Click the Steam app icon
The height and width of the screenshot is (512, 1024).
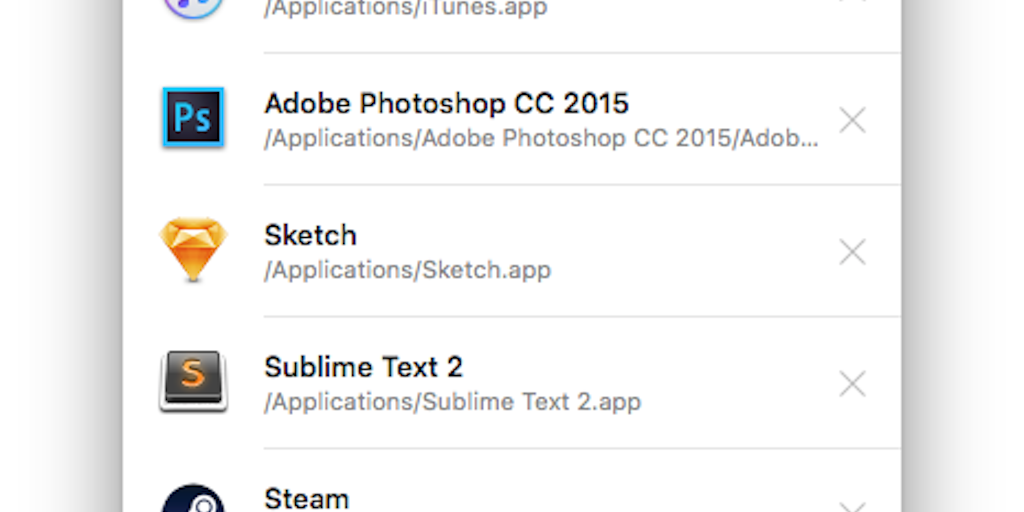pyautogui.click(x=193, y=499)
